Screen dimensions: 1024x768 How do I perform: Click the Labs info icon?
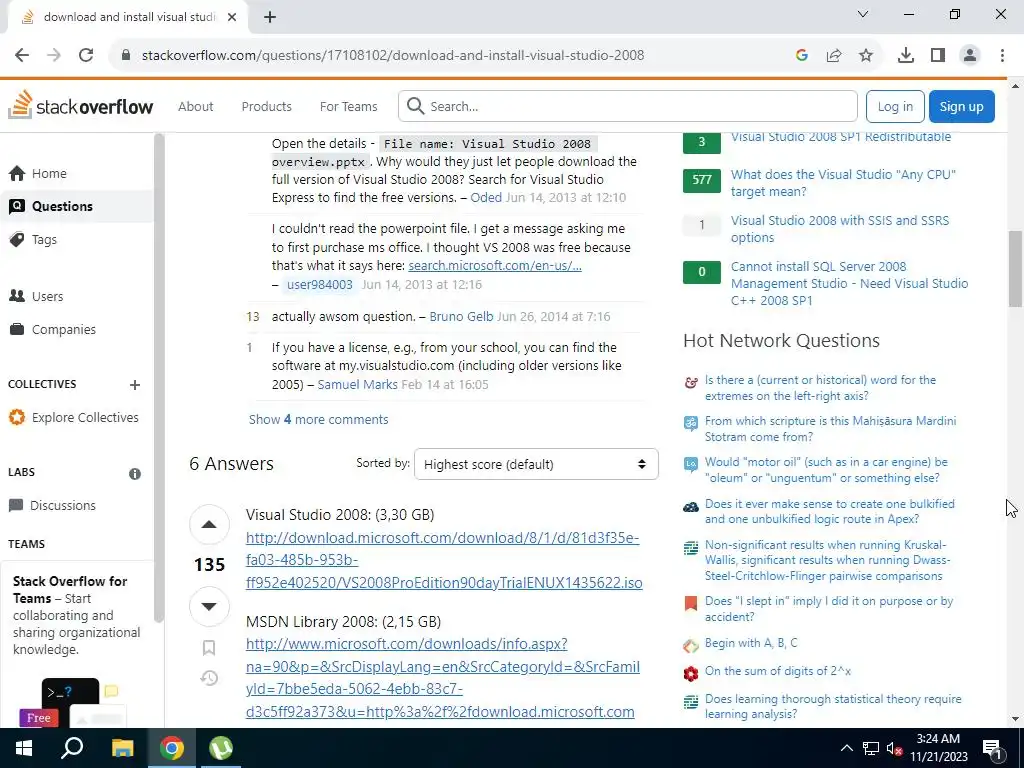tap(135, 473)
